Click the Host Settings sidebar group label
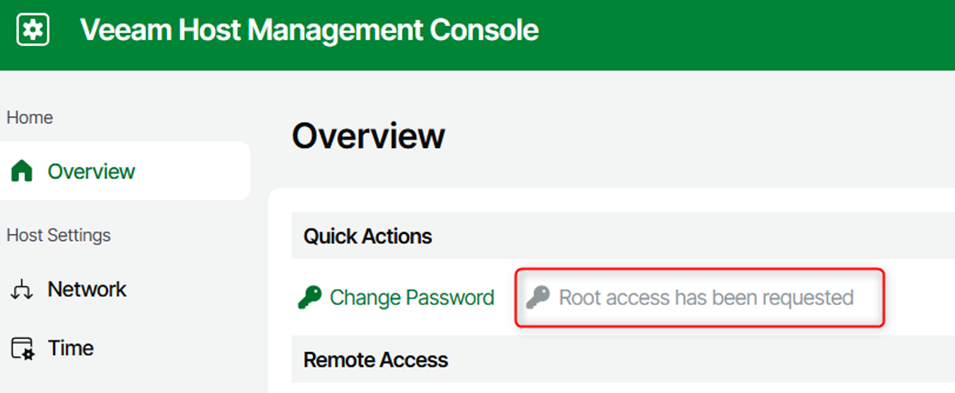This screenshot has width=955, height=393. [58, 235]
